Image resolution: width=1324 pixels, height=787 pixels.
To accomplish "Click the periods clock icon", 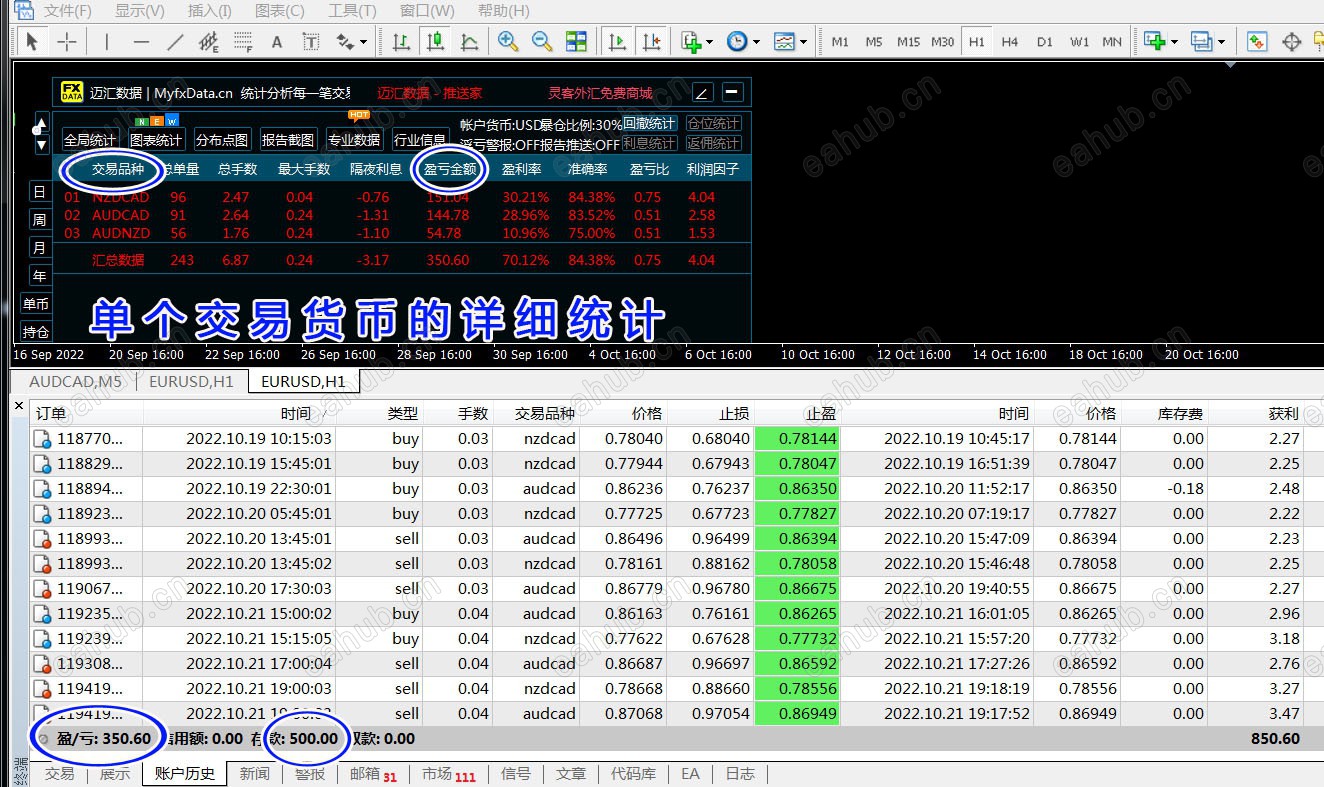I will coord(737,42).
